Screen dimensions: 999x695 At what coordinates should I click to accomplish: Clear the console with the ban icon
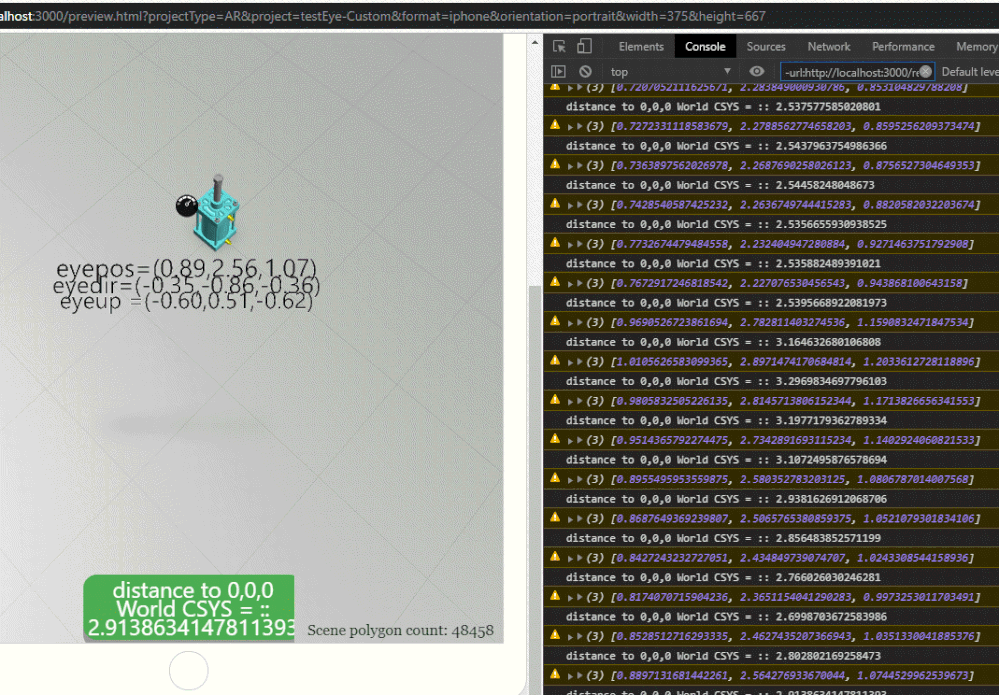(x=586, y=72)
